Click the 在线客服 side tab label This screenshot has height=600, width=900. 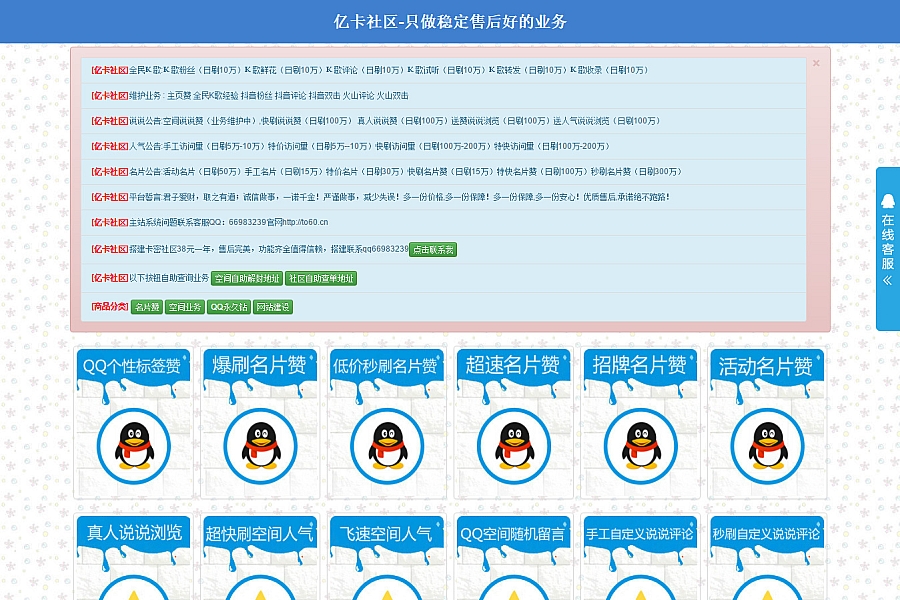click(x=888, y=242)
